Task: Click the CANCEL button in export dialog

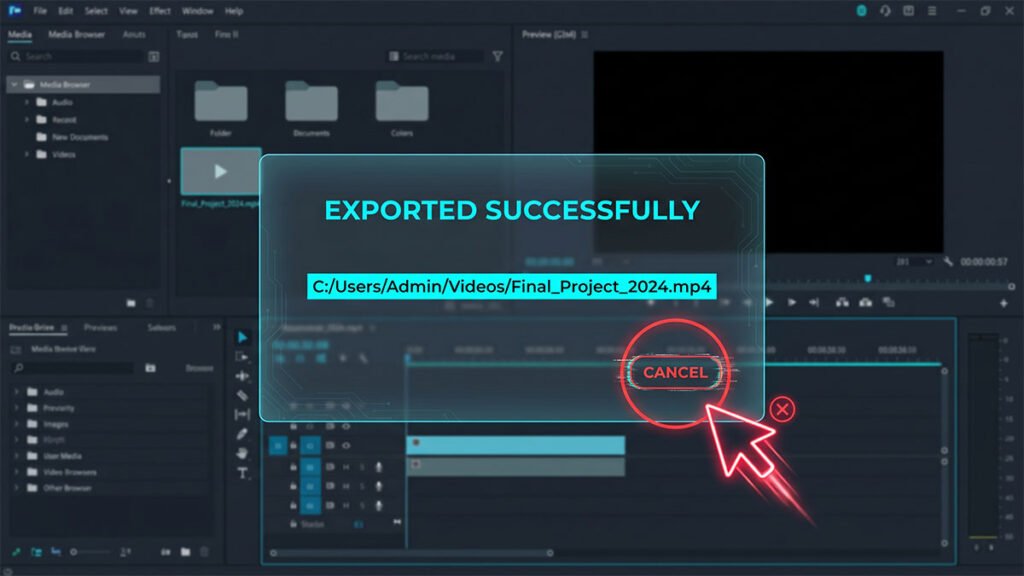Action: 675,372
